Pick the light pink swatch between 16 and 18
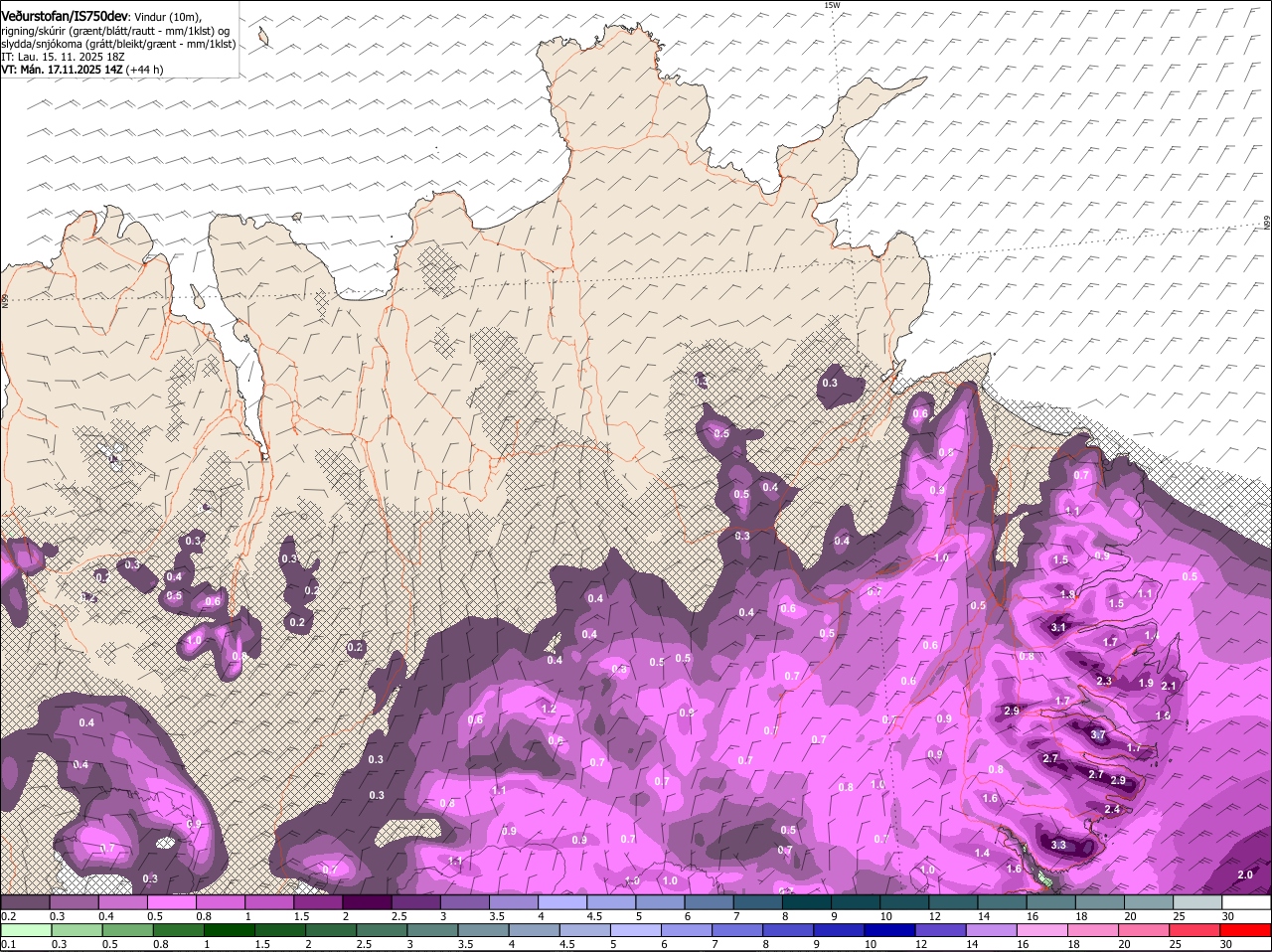1272x952 pixels. 1043,930
